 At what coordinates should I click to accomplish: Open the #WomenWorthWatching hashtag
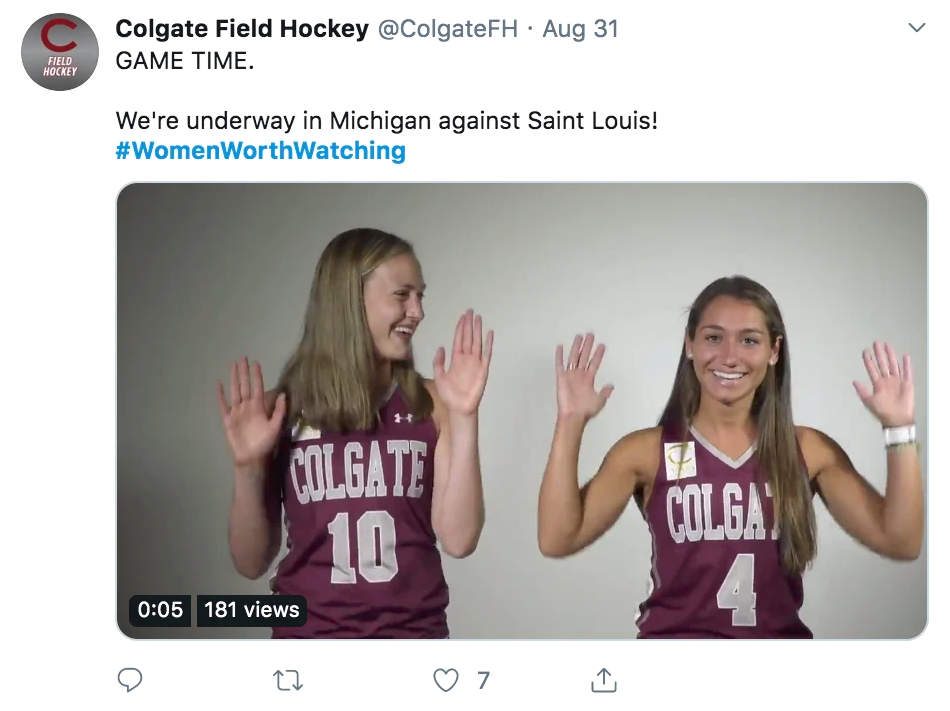pos(260,151)
